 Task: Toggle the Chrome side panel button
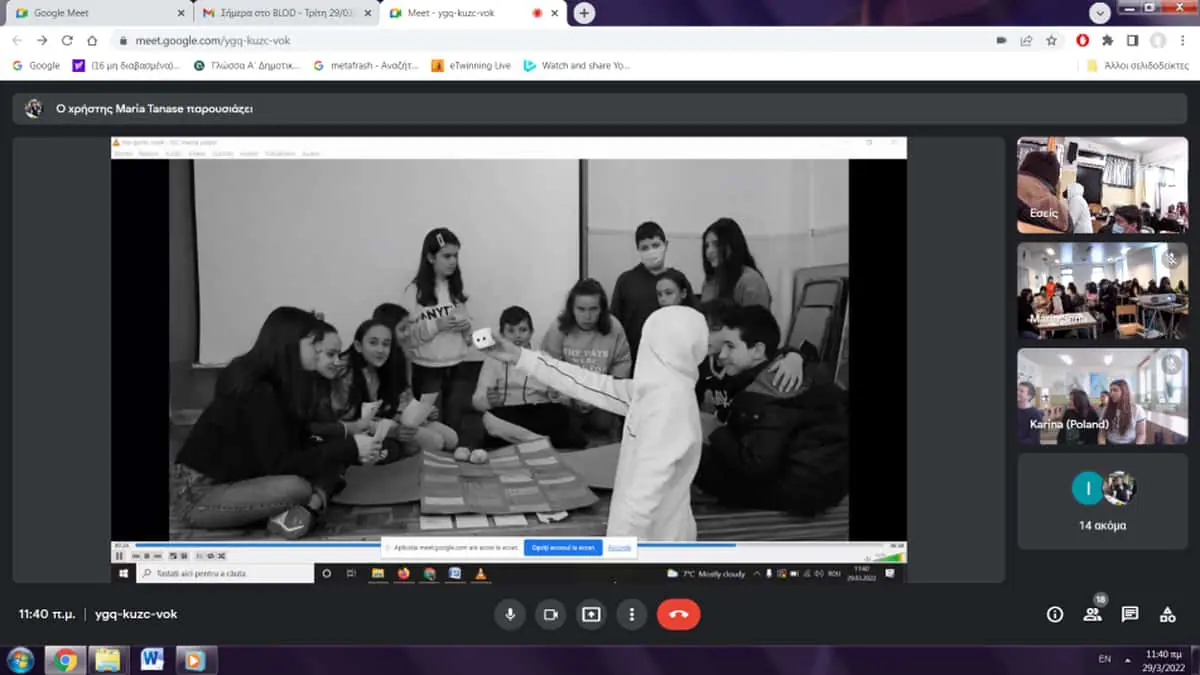tap(1132, 41)
